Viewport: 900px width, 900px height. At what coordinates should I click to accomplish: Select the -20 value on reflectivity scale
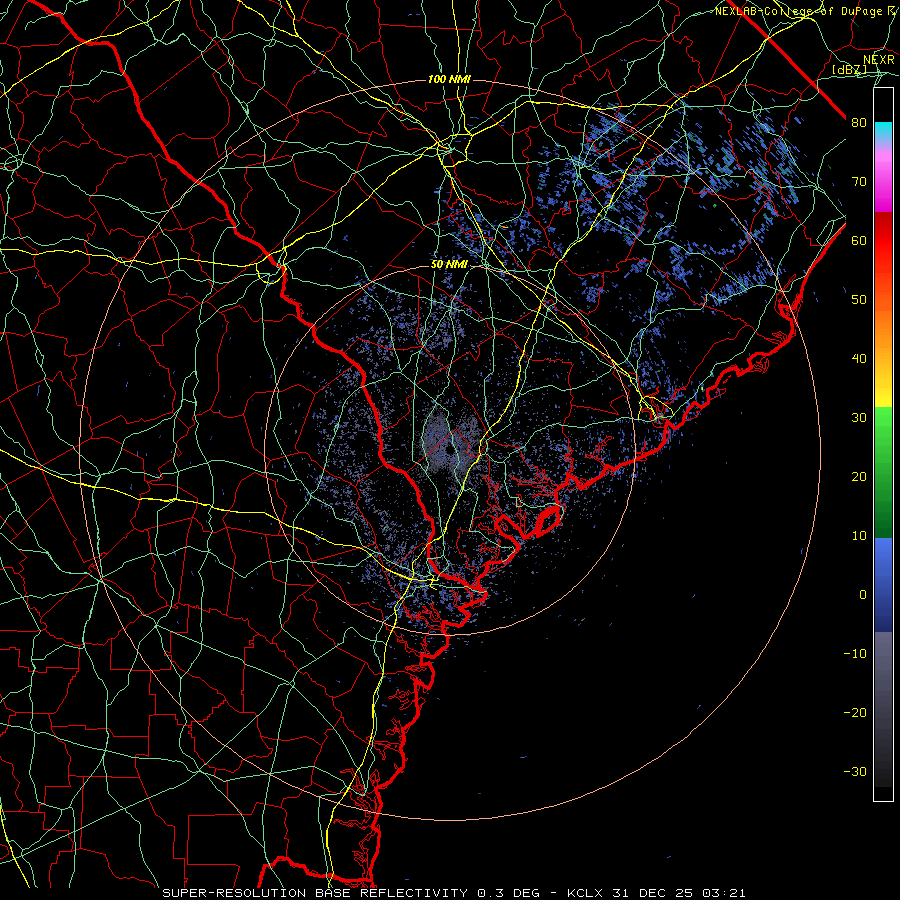[855, 712]
